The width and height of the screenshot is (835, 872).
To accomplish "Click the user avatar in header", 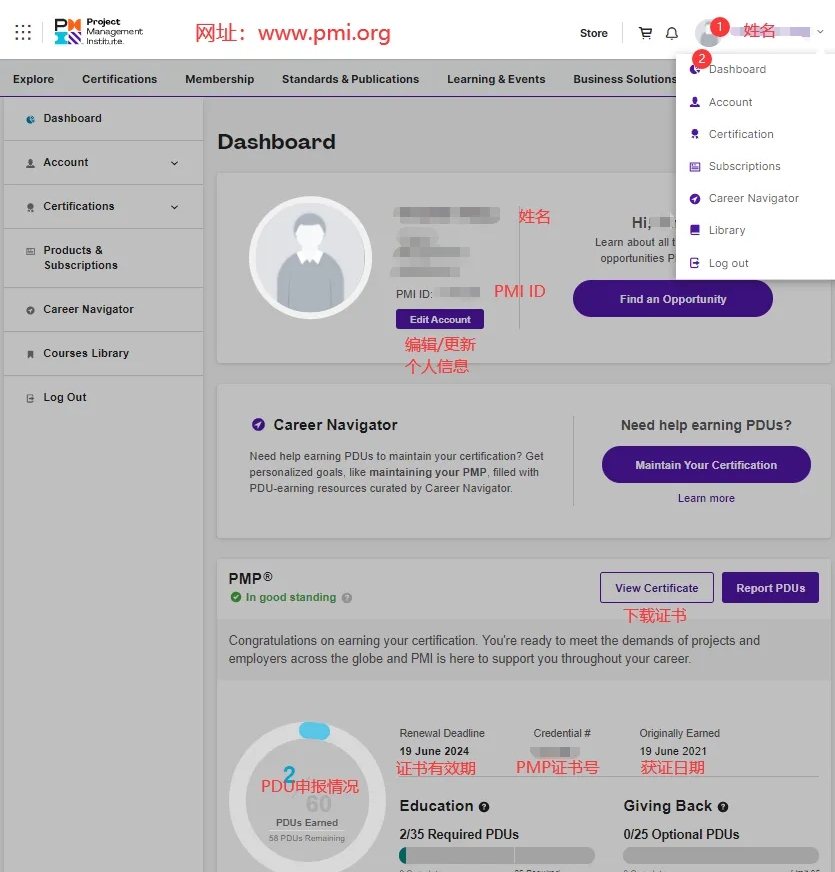I will pos(707,34).
